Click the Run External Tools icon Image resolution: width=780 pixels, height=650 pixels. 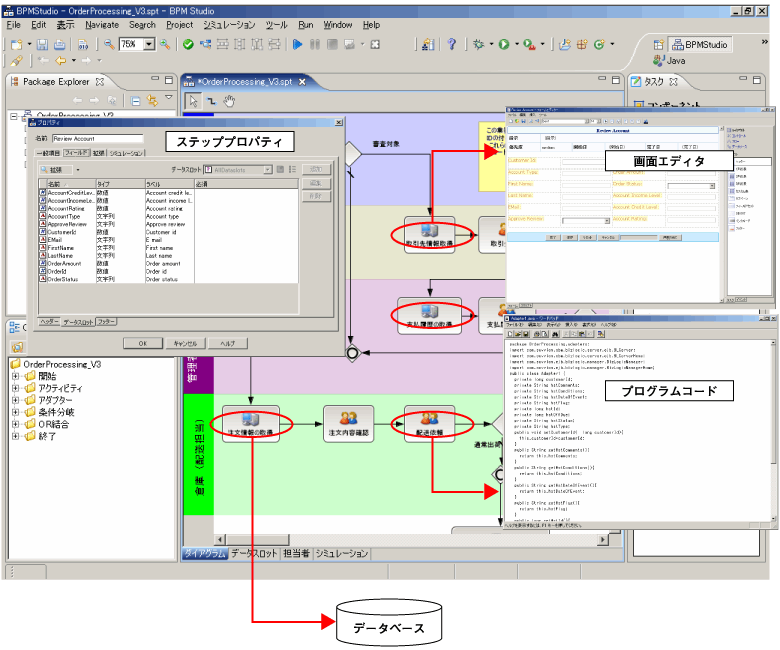[529, 45]
